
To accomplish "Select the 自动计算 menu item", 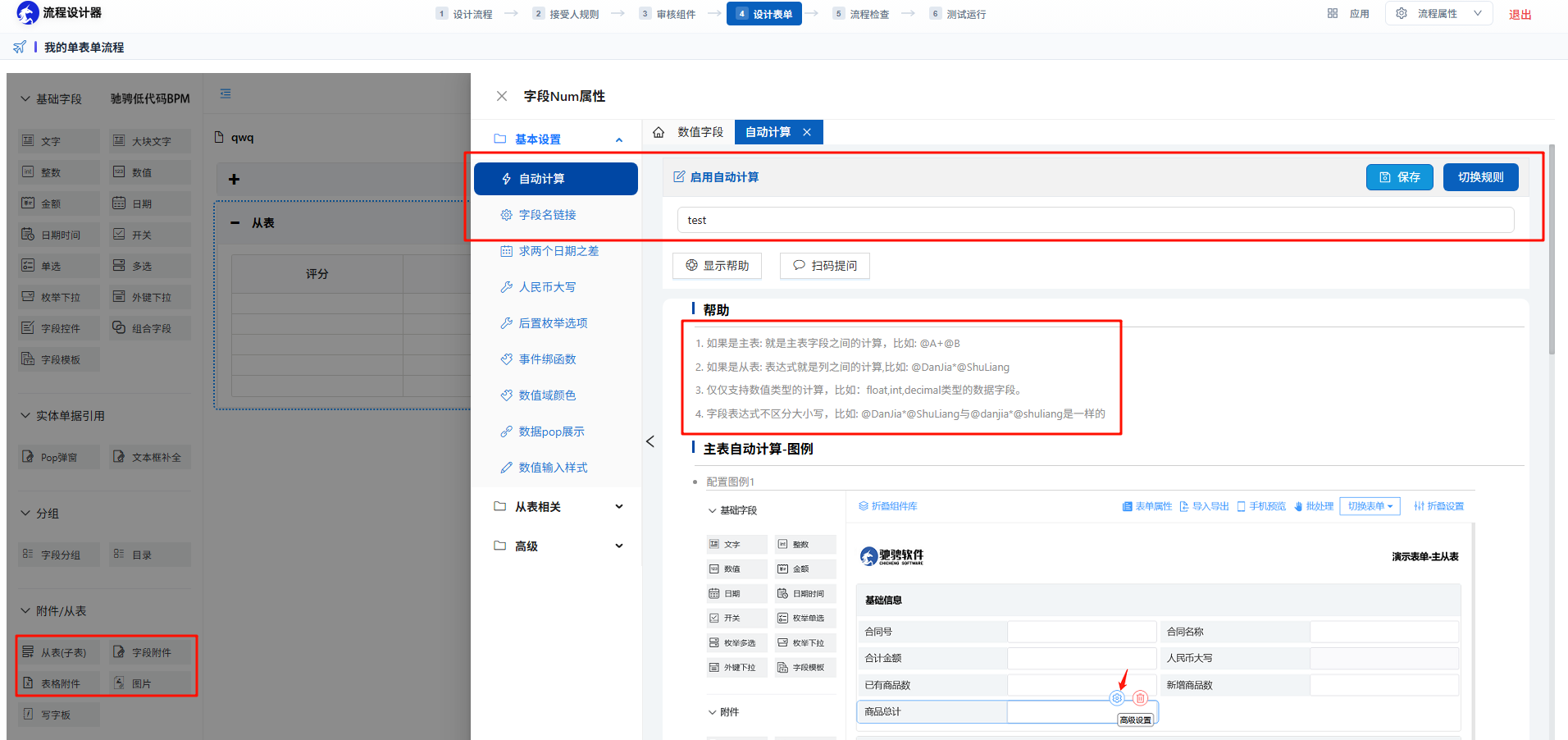I will (556, 179).
